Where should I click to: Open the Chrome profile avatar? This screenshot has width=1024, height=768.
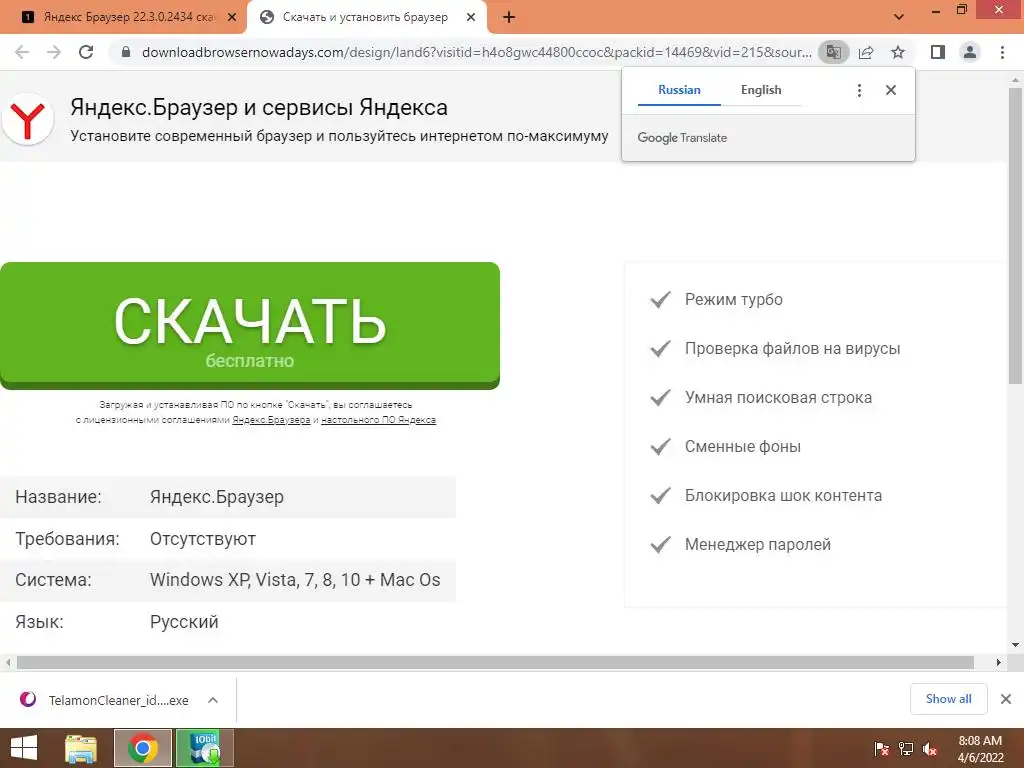pos(970,52)
